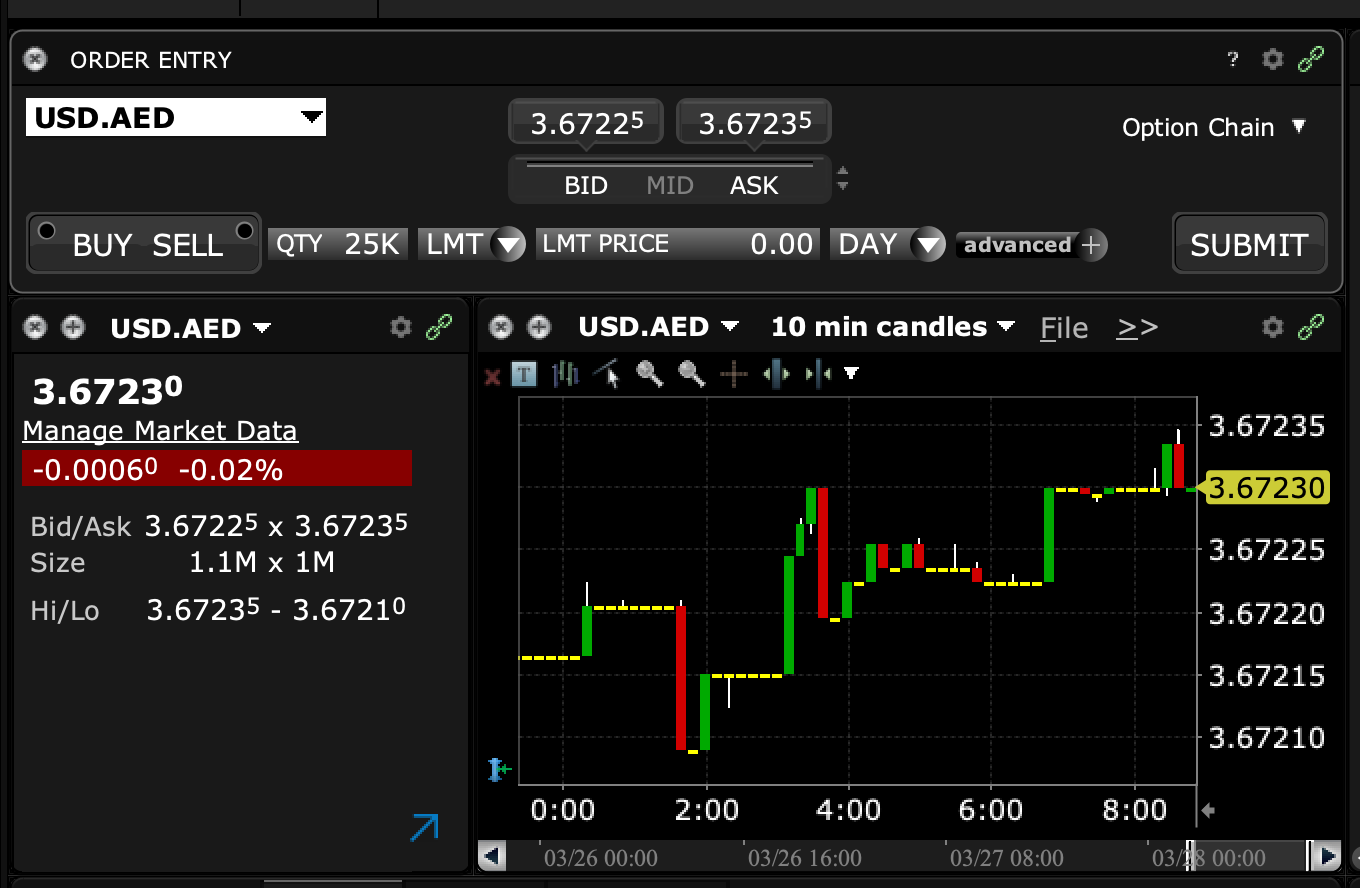Open Option Chain dropdown
Image resolution: width=1360 pixels, height=888 pixels.
click(1214, 127)
